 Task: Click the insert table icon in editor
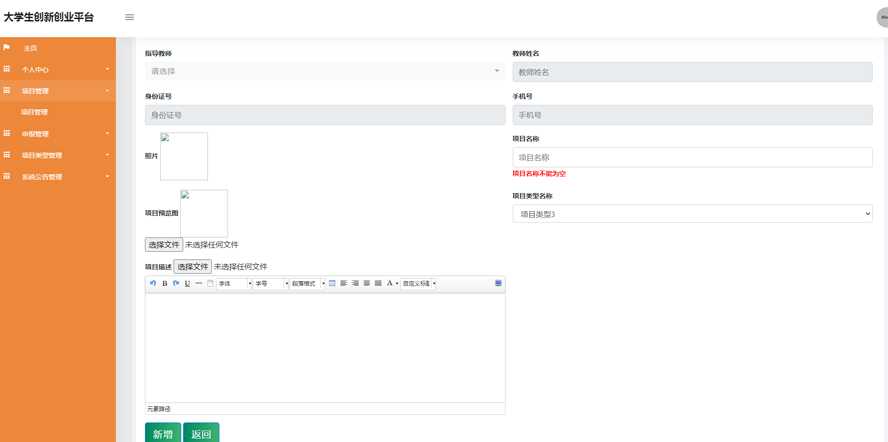[x=332, y=283]
